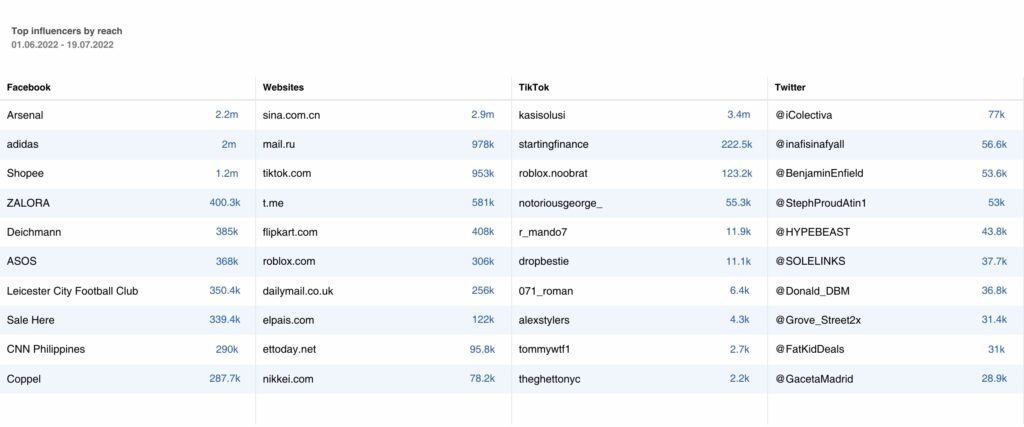The height and width of the screenshot is (427, 1024).
Task: Open @StephProudAtin1 entry
Action: [x=820, y=203]
